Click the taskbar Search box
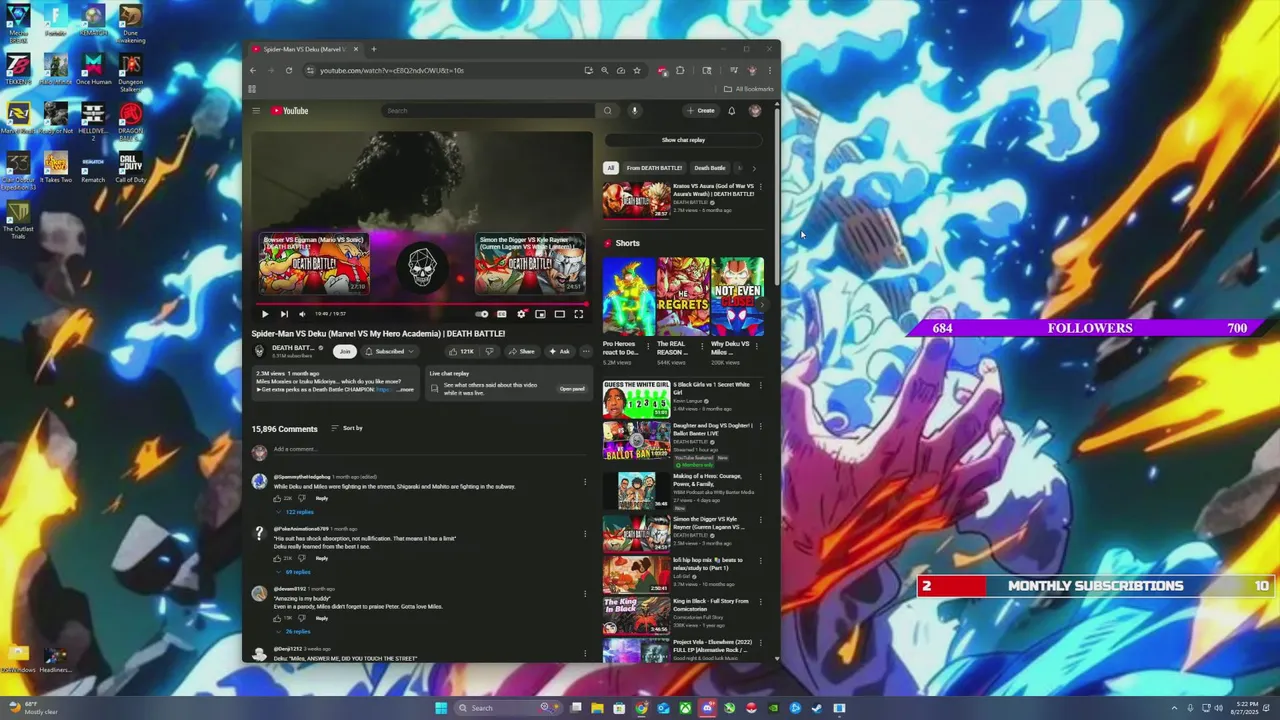The width and height of the screenshot is (1280, 720). coord(508,708)
